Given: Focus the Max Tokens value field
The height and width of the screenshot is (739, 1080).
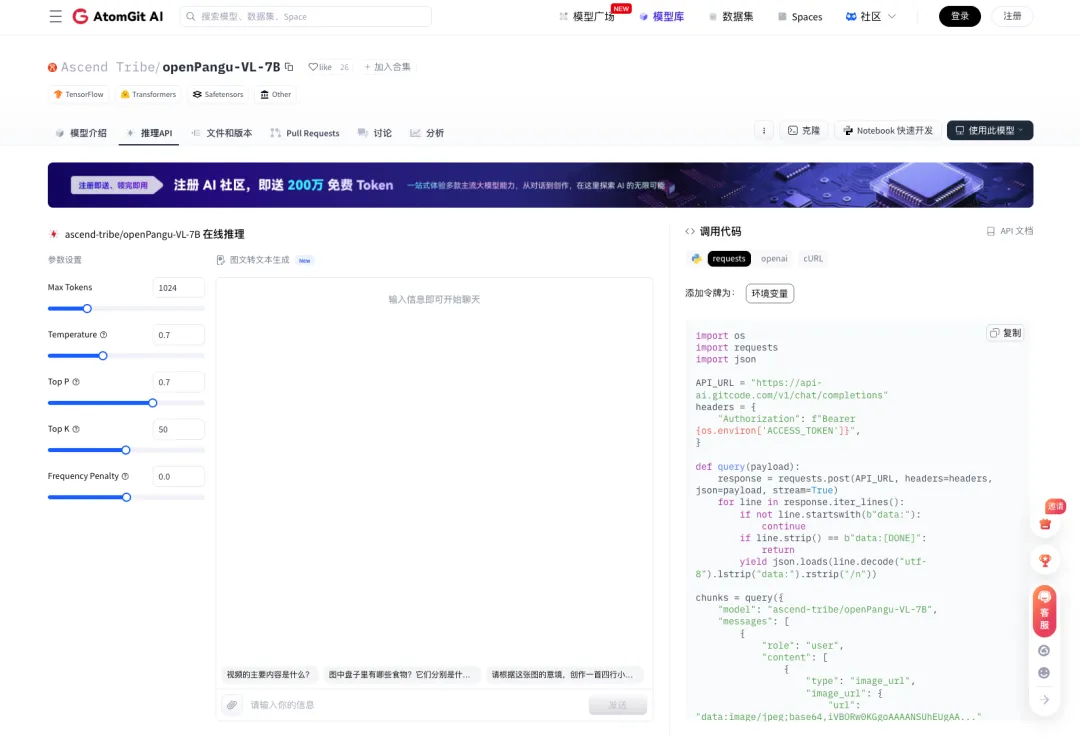Looking at the screenshot, I should coord(178,288).
